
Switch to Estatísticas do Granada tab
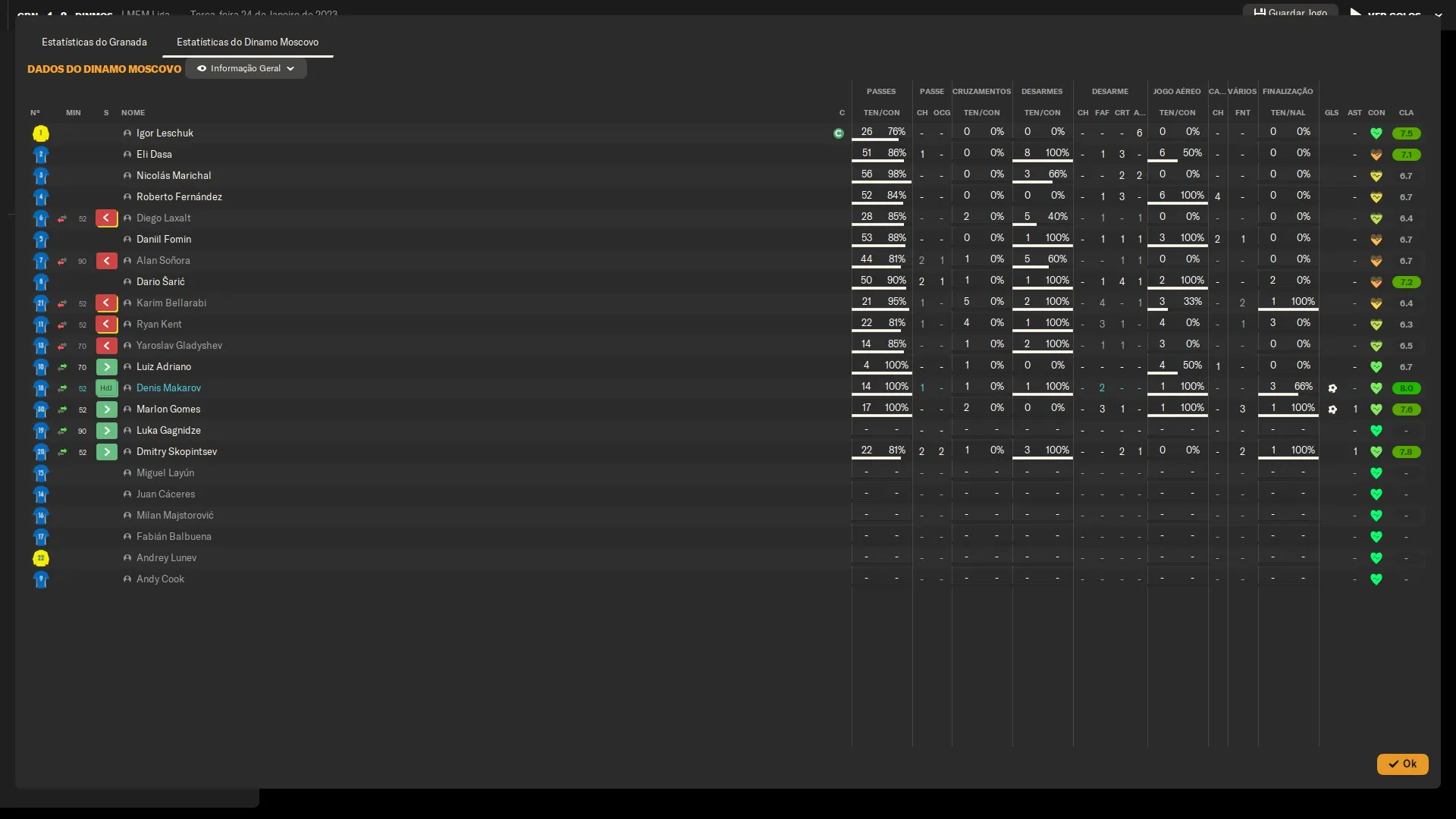[x=94, y=42]
